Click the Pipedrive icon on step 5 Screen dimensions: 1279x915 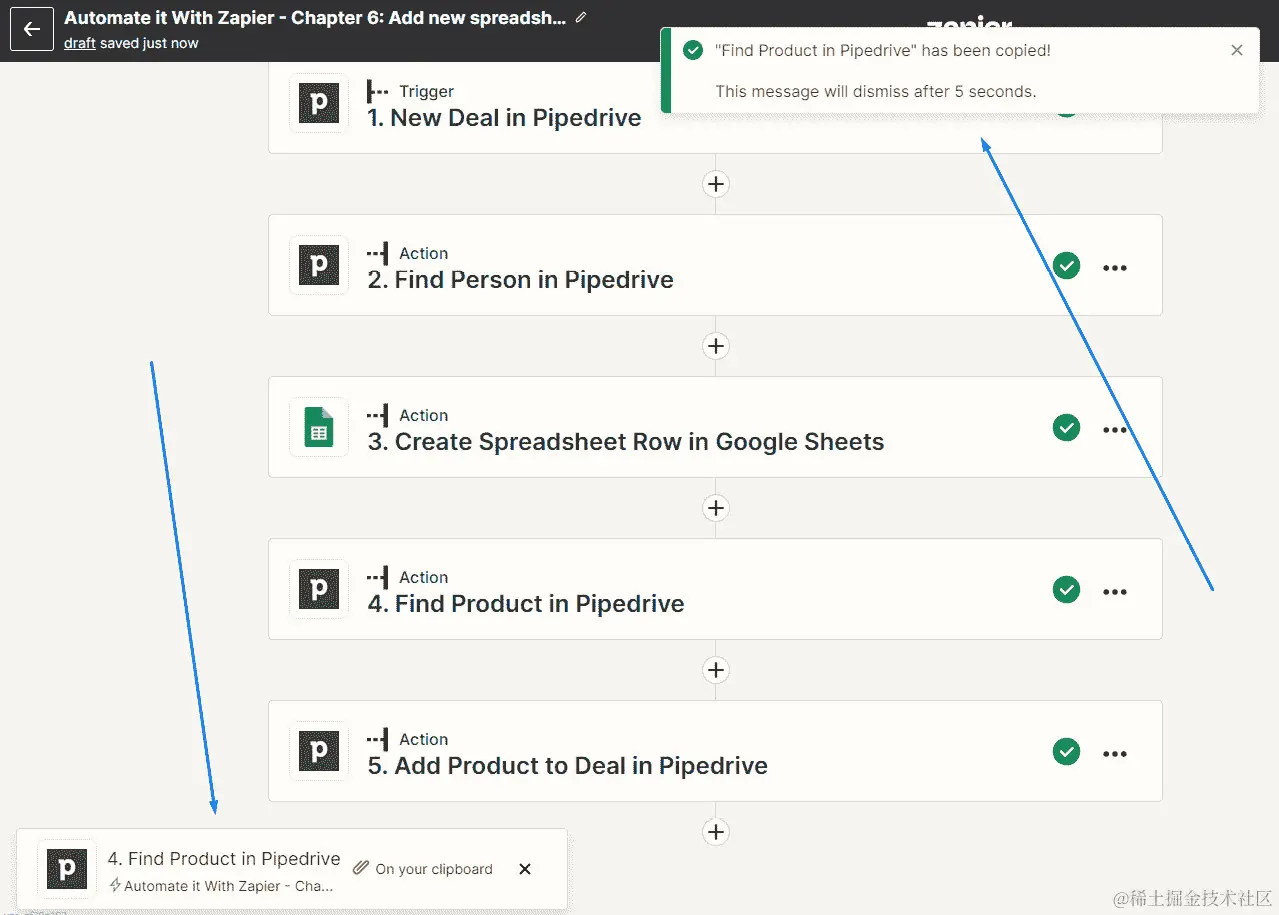point(319,752)
